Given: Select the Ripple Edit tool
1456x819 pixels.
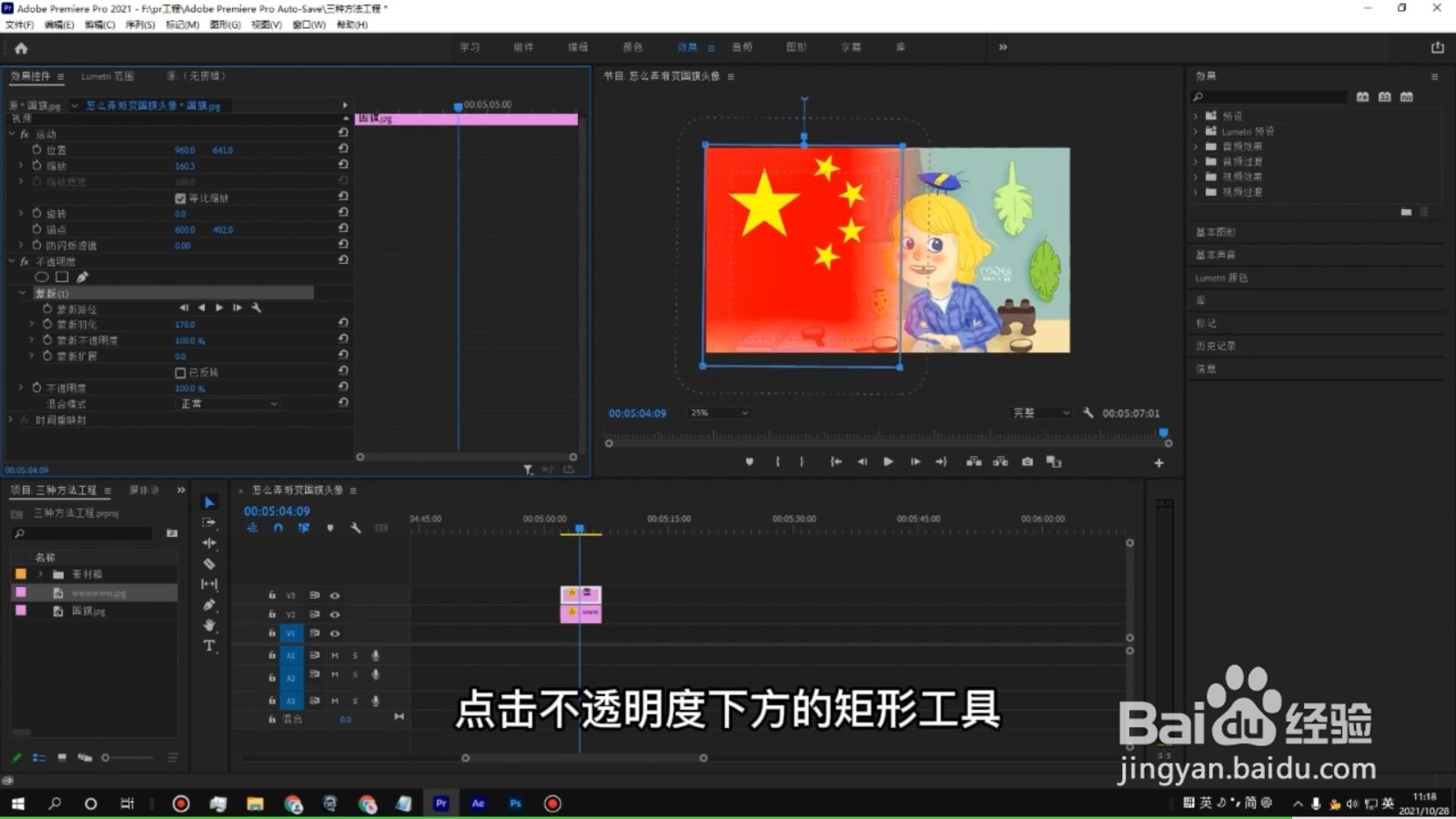Looking at the screenshot, I should [209, 542].
